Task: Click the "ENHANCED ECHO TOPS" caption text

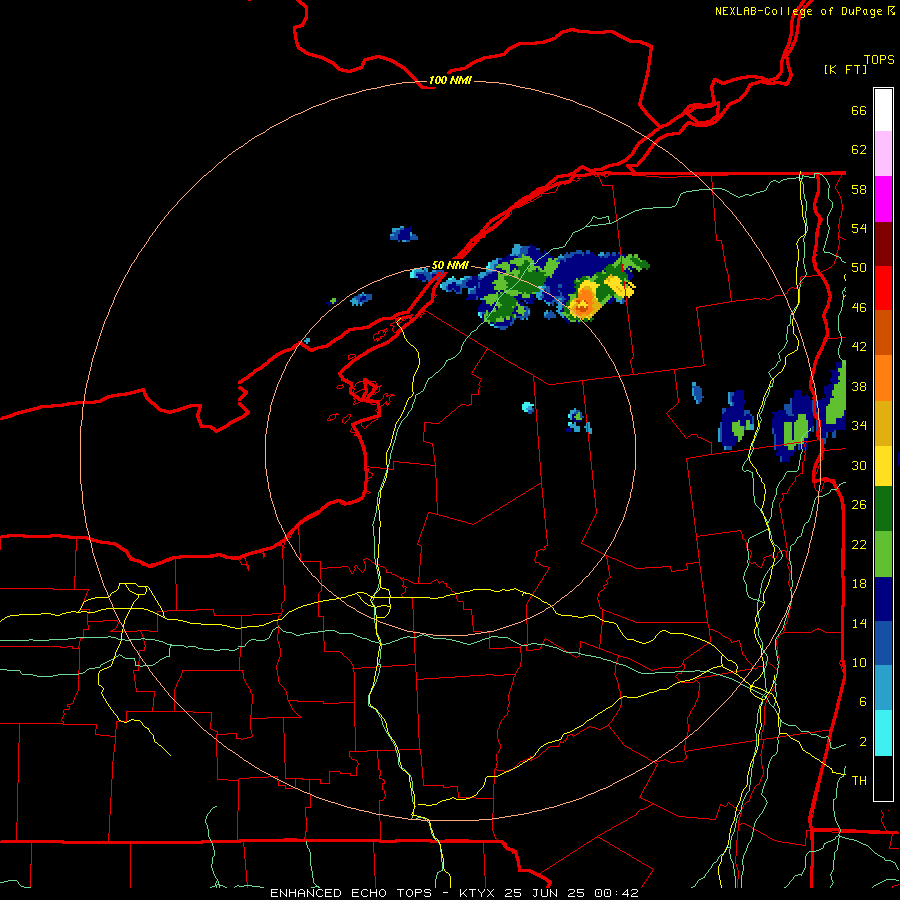Action: point(351,893)
